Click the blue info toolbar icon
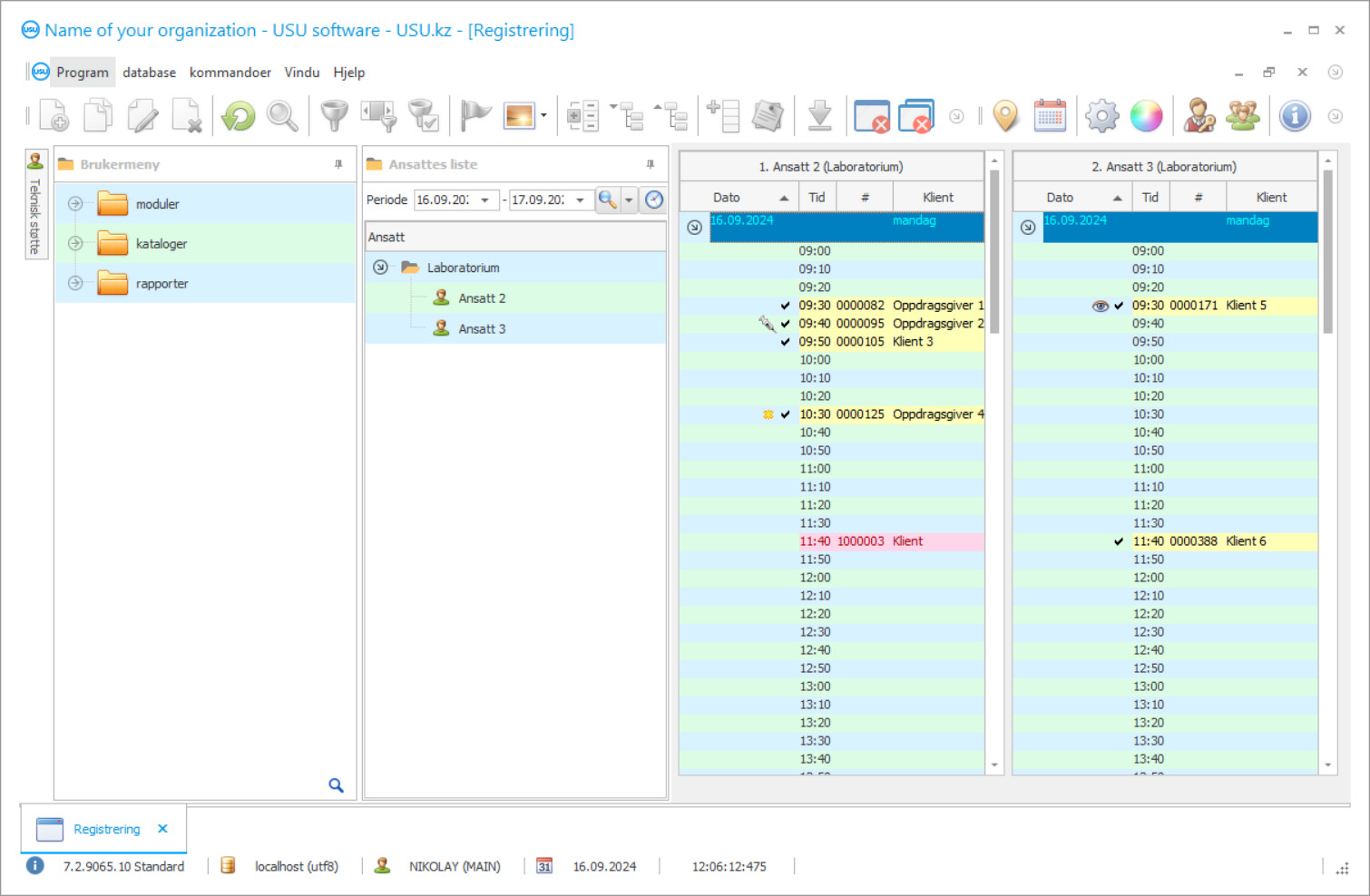 click(x=1295, y=116)
